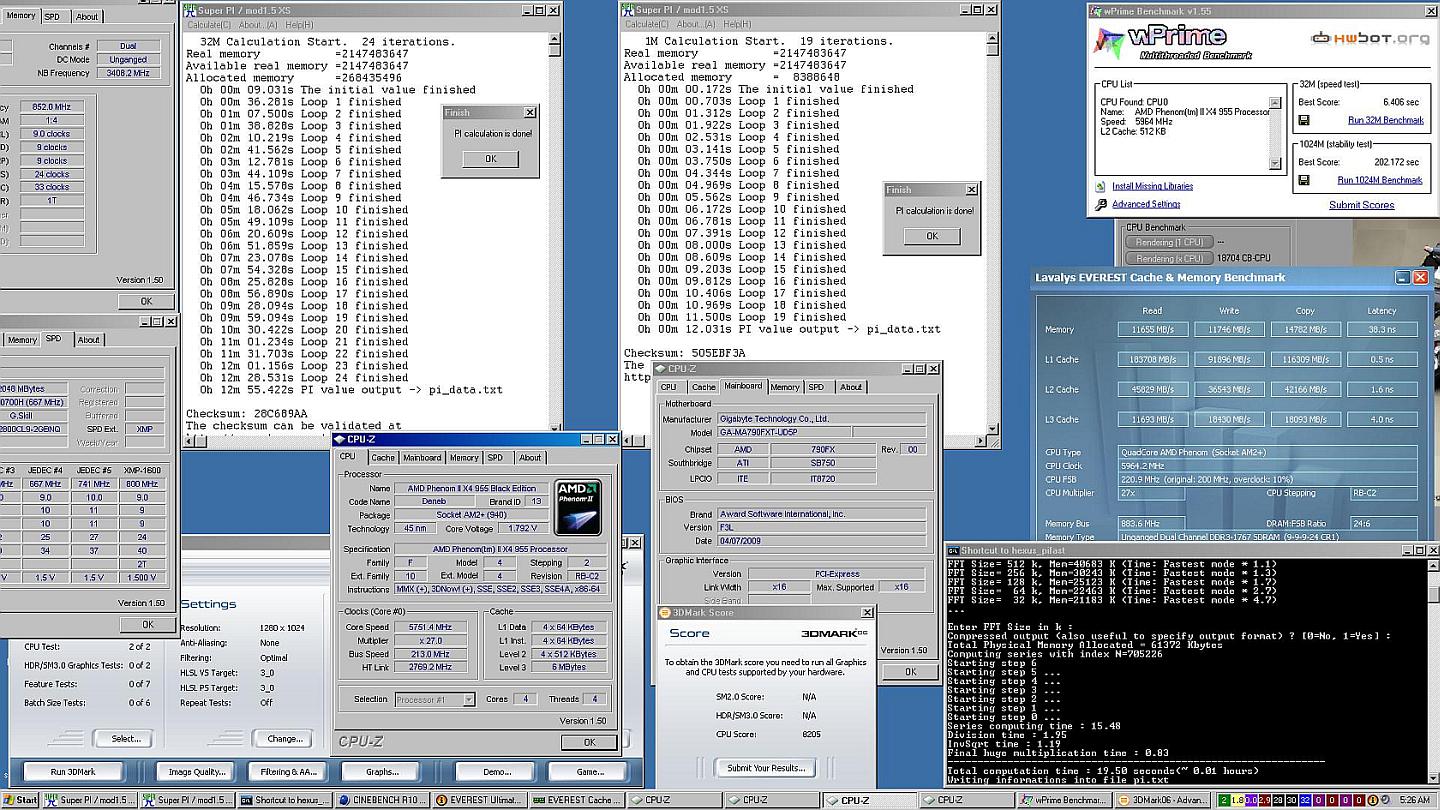
Task: Click the wPrime multicolor logo
Action: click(1110, 43)
